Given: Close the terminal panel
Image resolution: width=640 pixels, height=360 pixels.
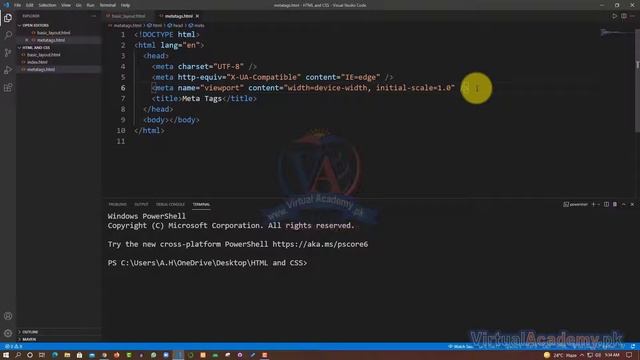Looking at the screenshot, I should click(632, 204).
